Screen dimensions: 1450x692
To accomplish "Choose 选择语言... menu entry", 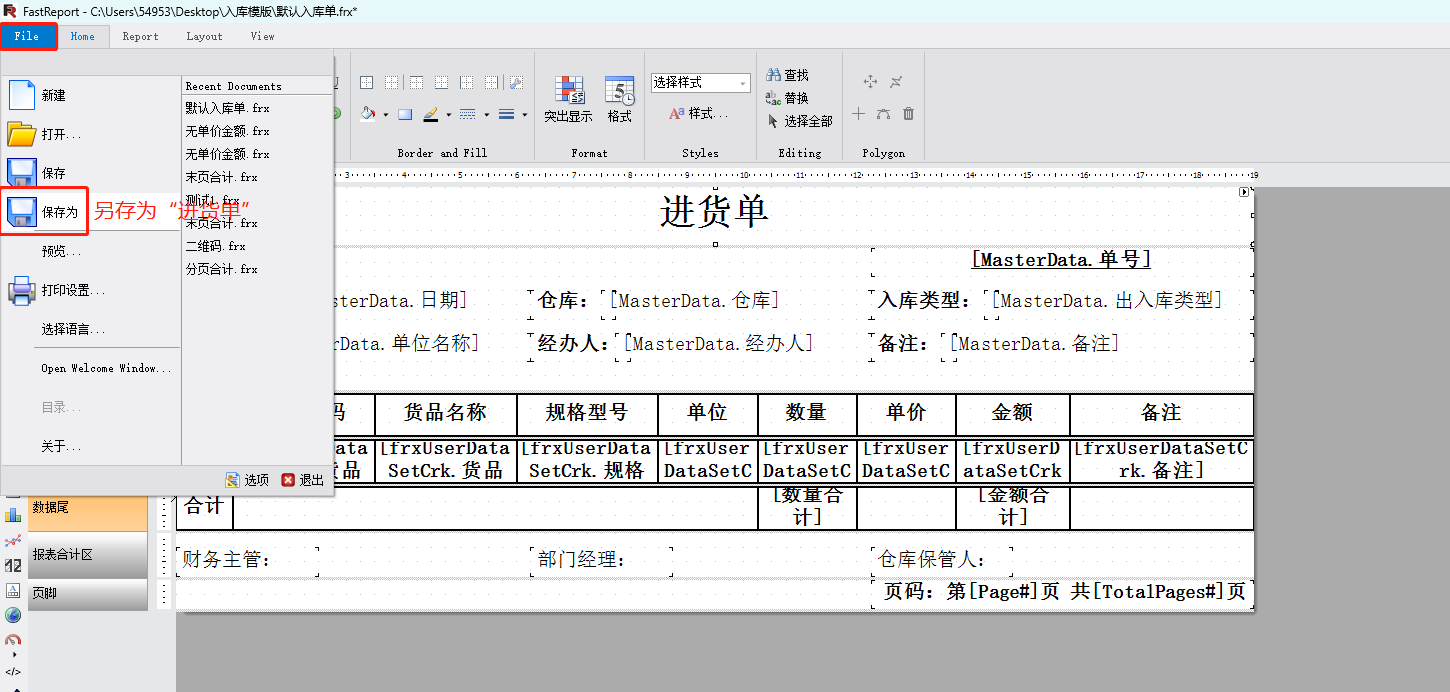I will tap(92, 329).
